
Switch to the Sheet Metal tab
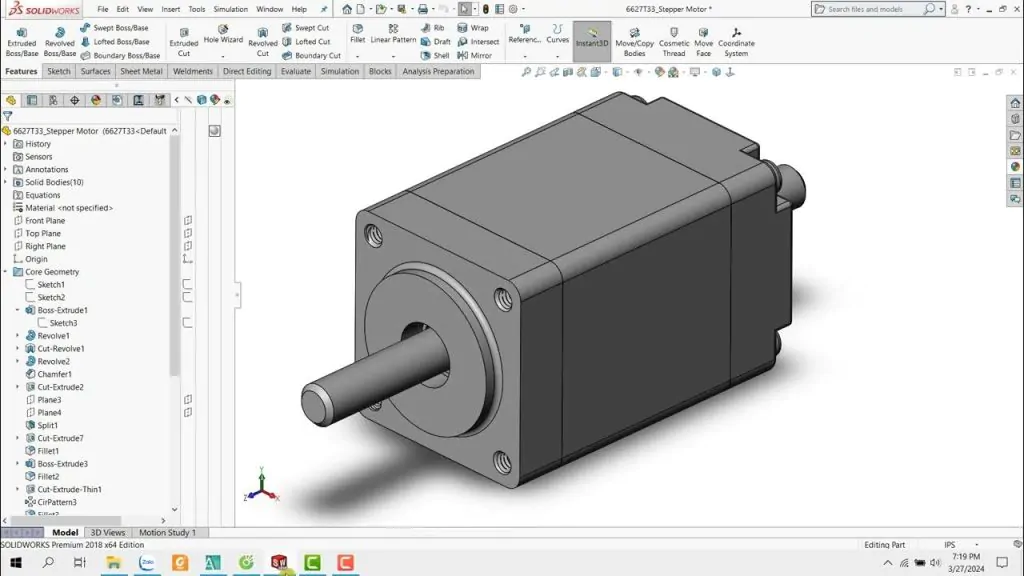coord(141,71)
